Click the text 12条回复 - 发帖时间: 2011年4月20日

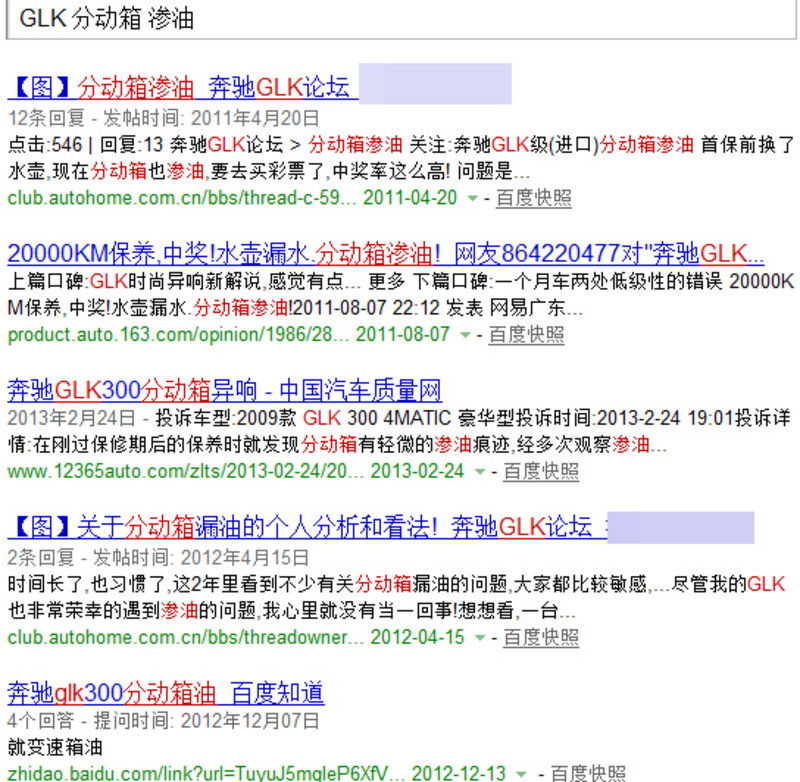[164, 118]
